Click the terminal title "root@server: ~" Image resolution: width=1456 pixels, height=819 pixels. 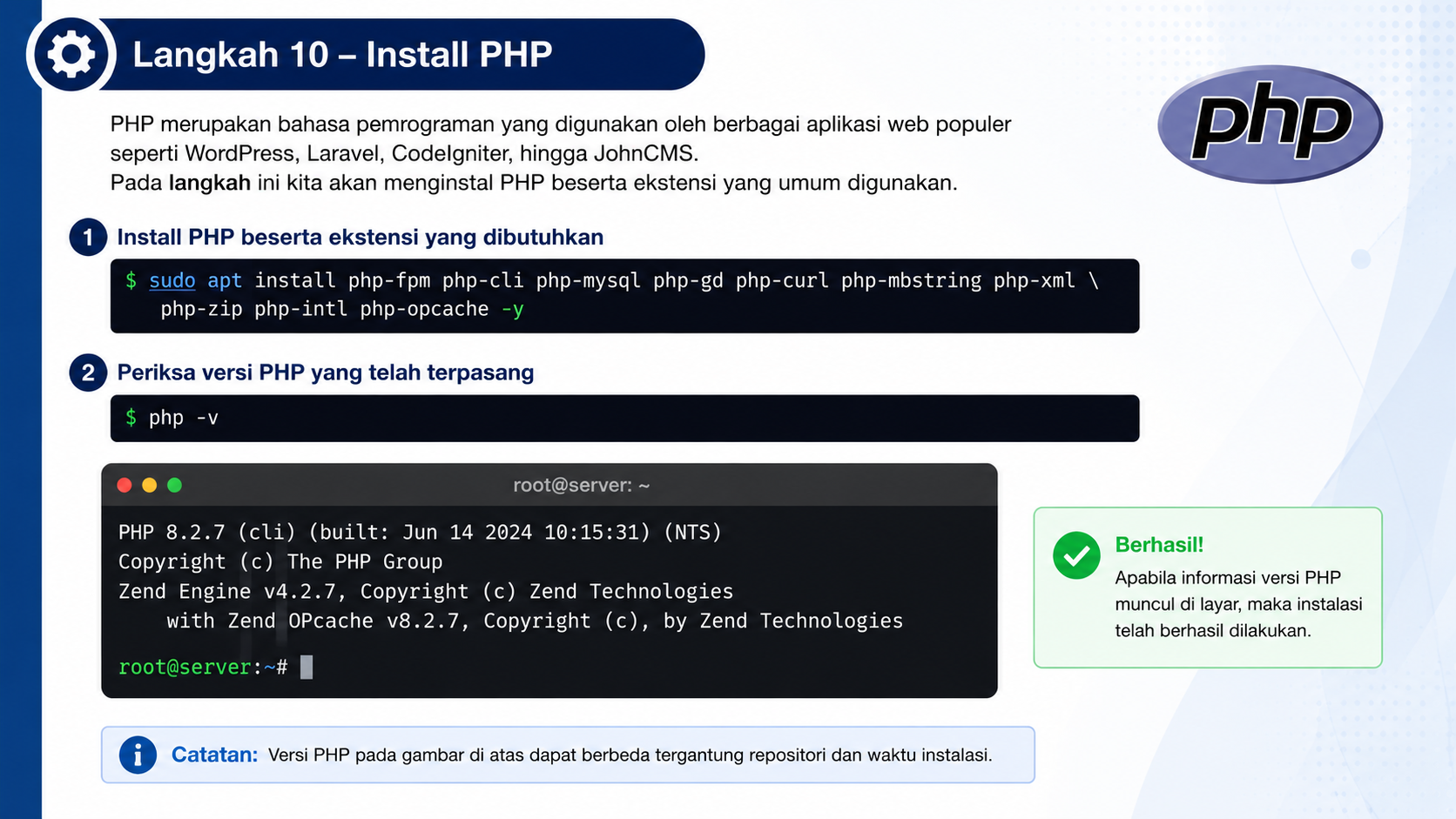click(x=582, y=486)
